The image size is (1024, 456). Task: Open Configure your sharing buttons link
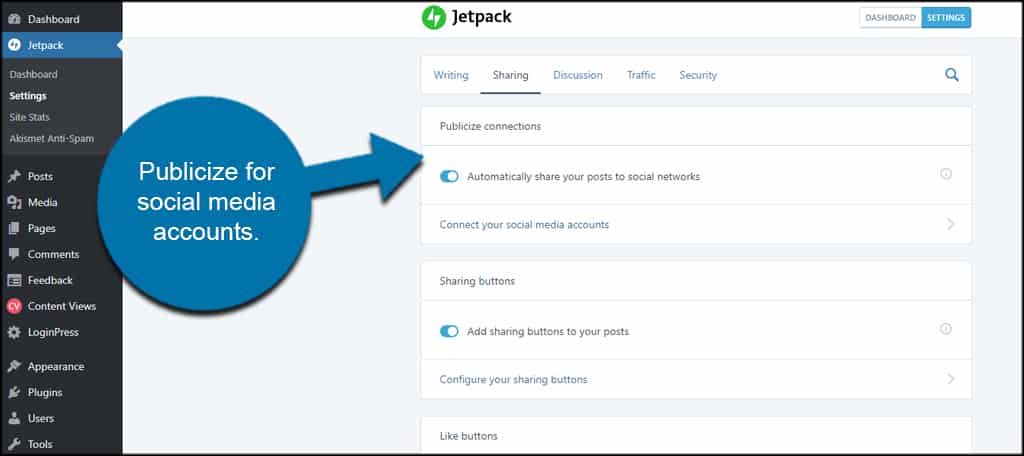[513, 380]
